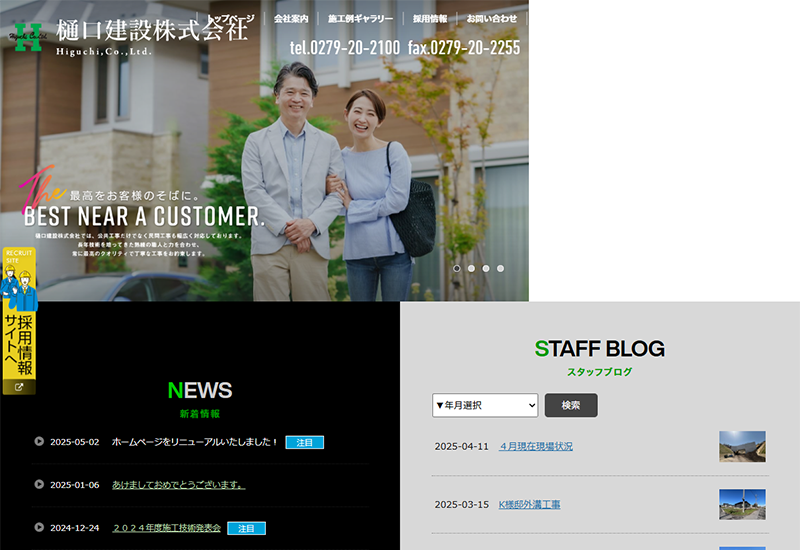Image resolution: width=800 pixels, height=550 pixels.
Task: Open the お問い合わせ menu item
Action: pyautogui.click(x=491, y=19)
